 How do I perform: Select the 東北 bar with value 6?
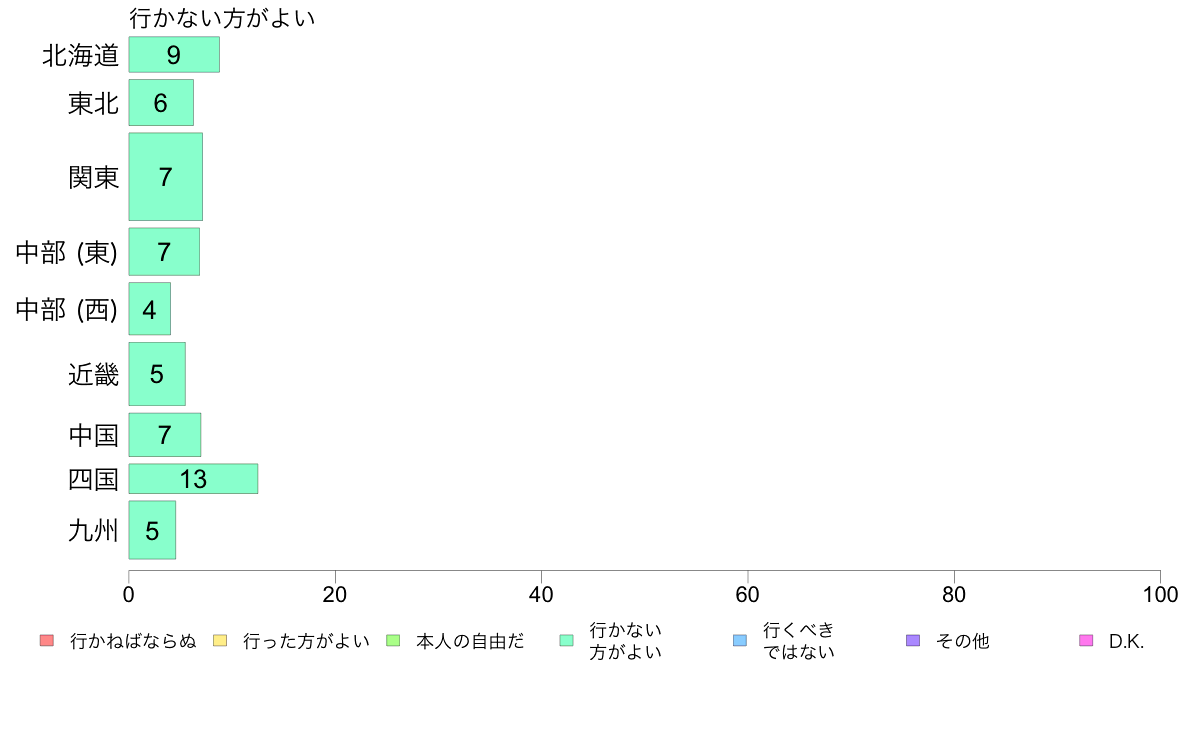click(161, 102)
